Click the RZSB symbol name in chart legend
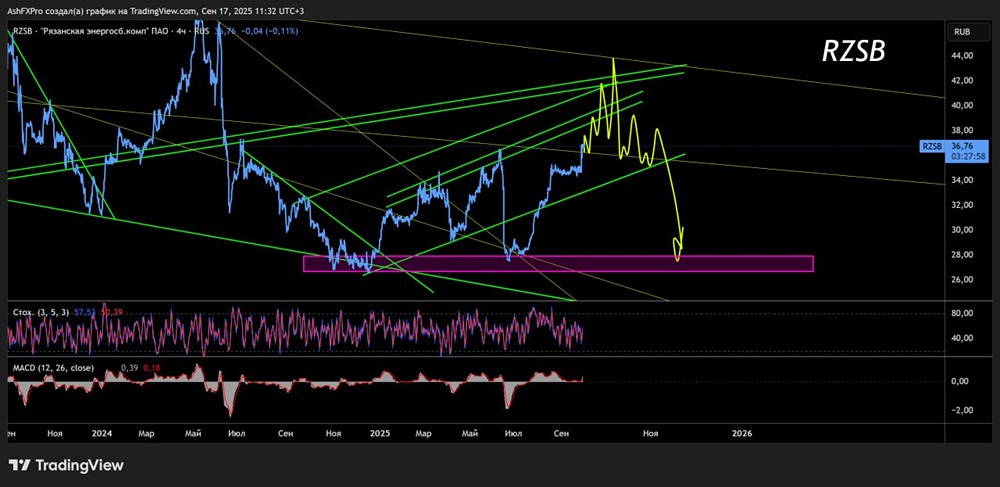Screen dimensions: 1000x487 pos(23,30)
